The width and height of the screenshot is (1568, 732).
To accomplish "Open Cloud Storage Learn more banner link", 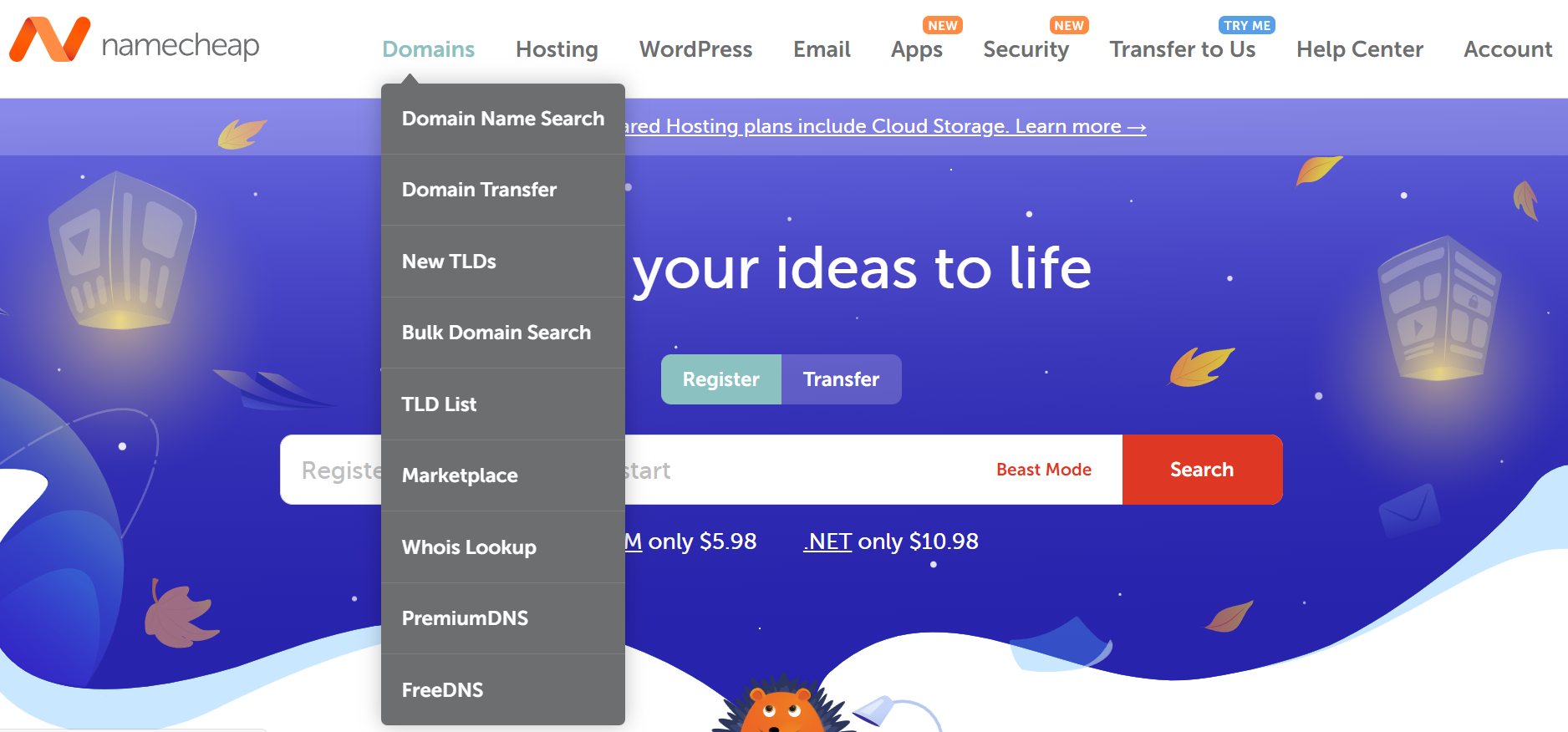I will pos(884,126).
